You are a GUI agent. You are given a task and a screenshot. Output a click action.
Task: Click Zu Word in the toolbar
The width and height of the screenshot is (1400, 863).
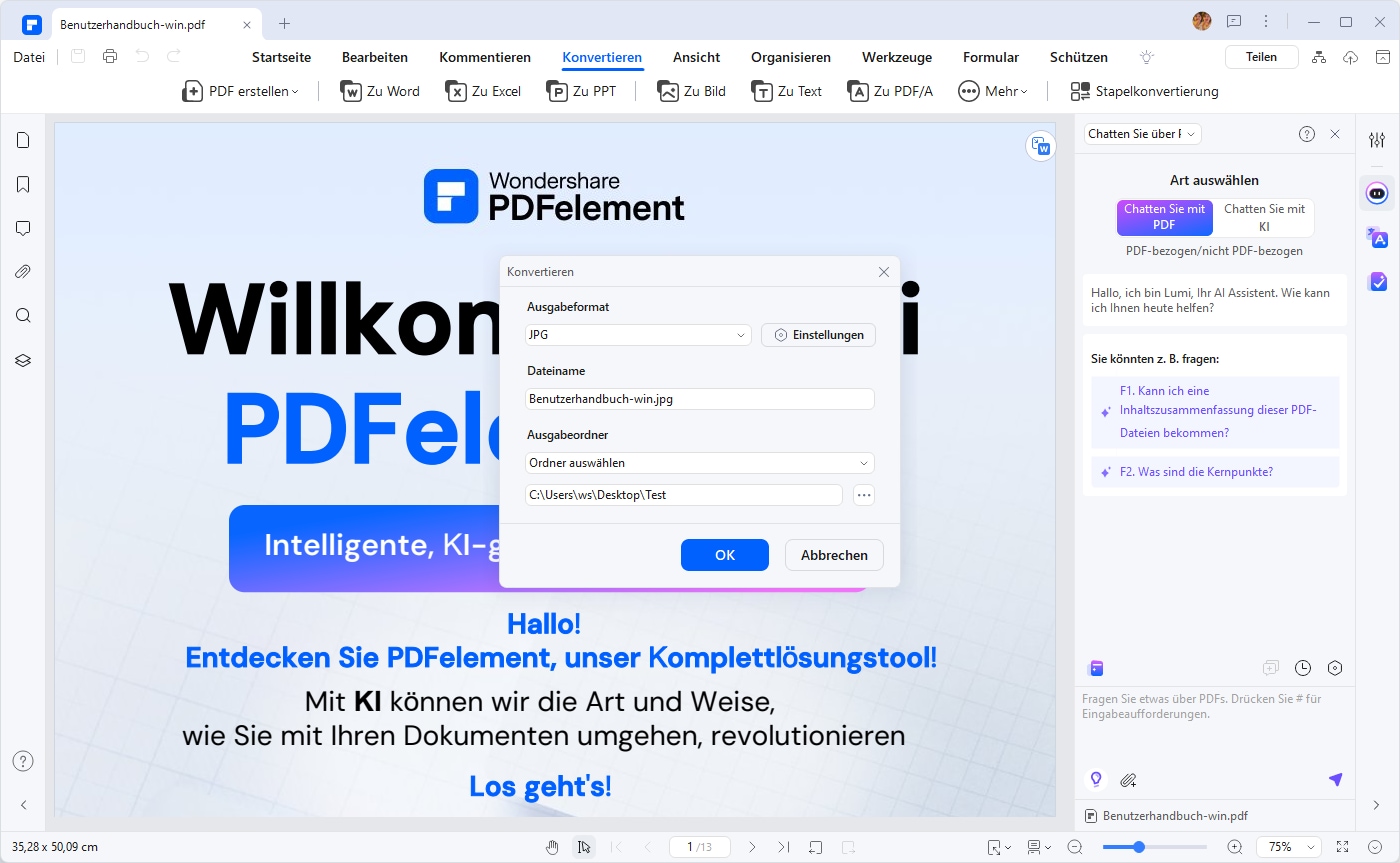381,91
